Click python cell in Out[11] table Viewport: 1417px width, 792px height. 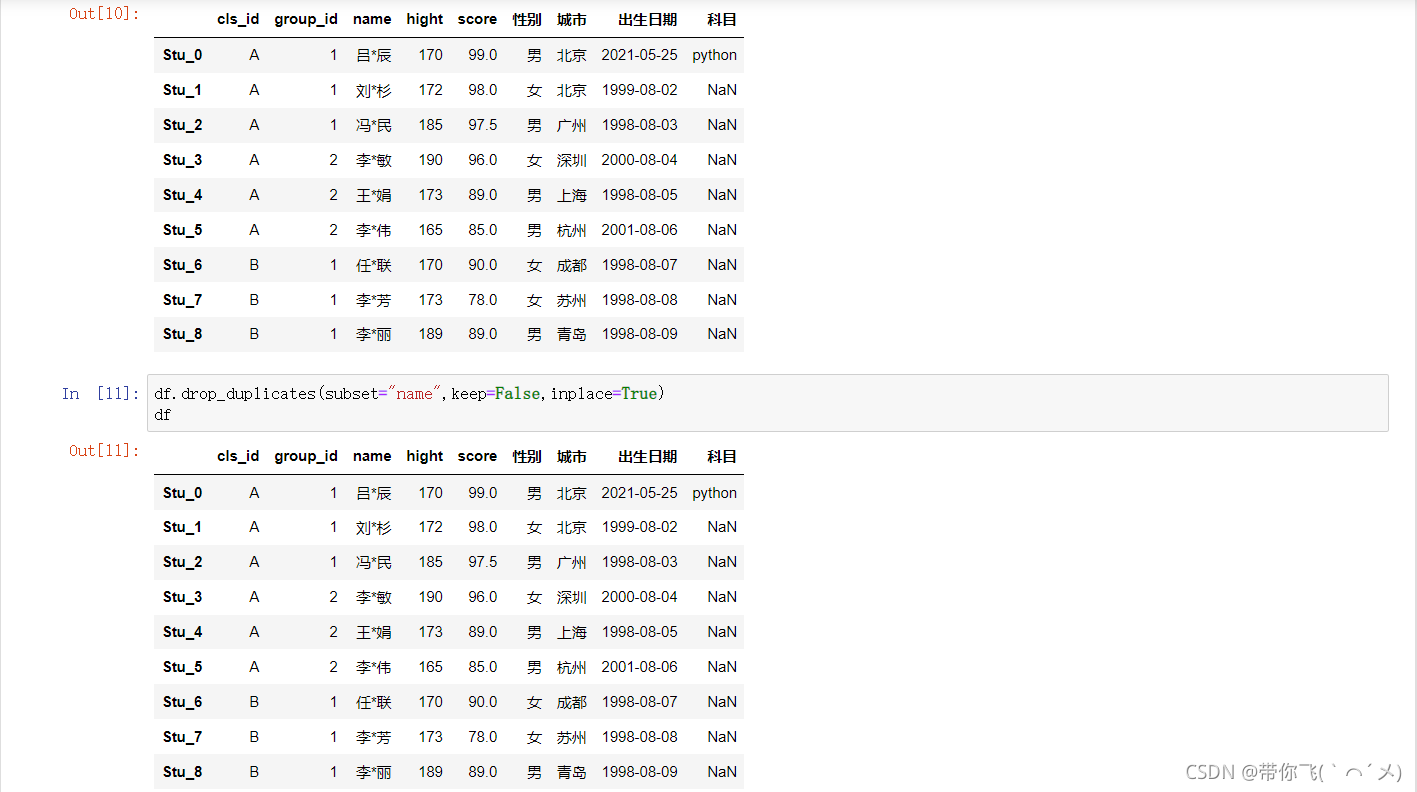715,493
